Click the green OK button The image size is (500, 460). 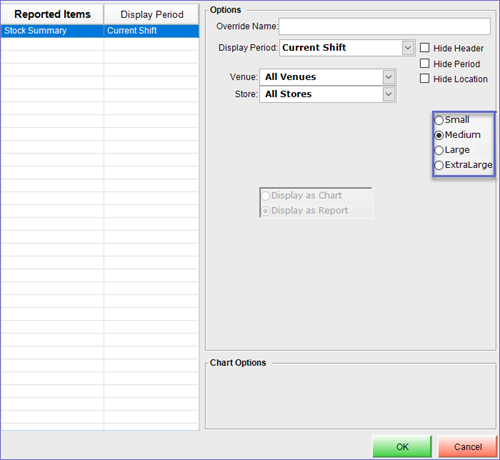pos(402,446)
